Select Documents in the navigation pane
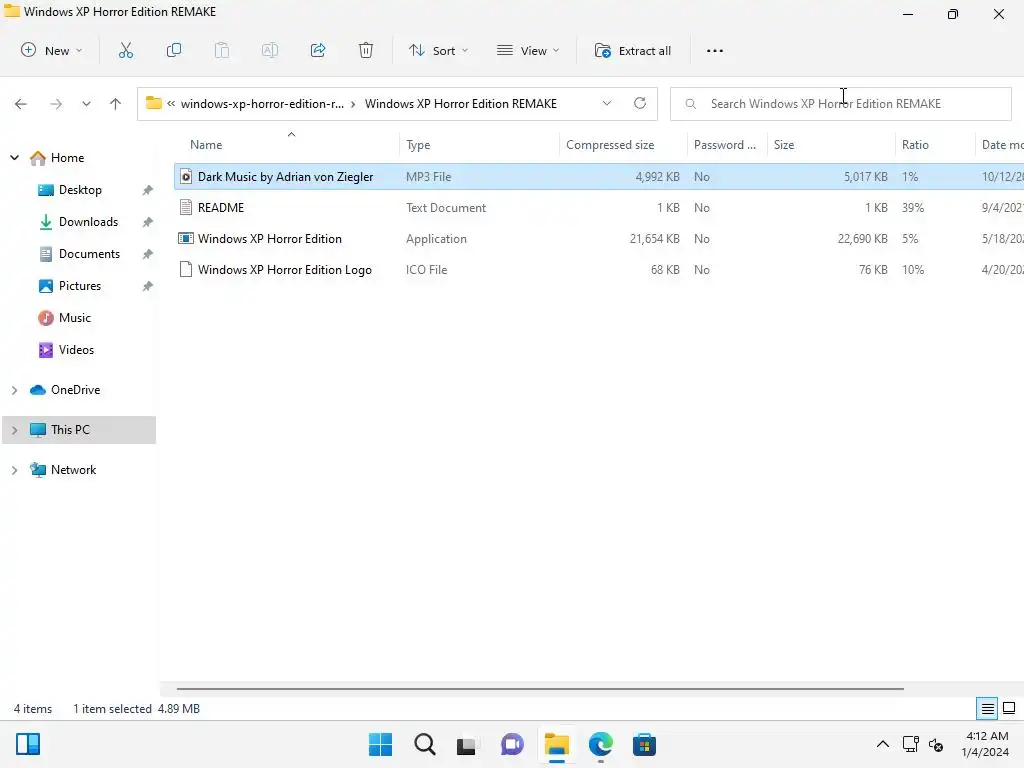Viewport: 1024px width, 768px height. pyautogui.click(x=89, y=254)
